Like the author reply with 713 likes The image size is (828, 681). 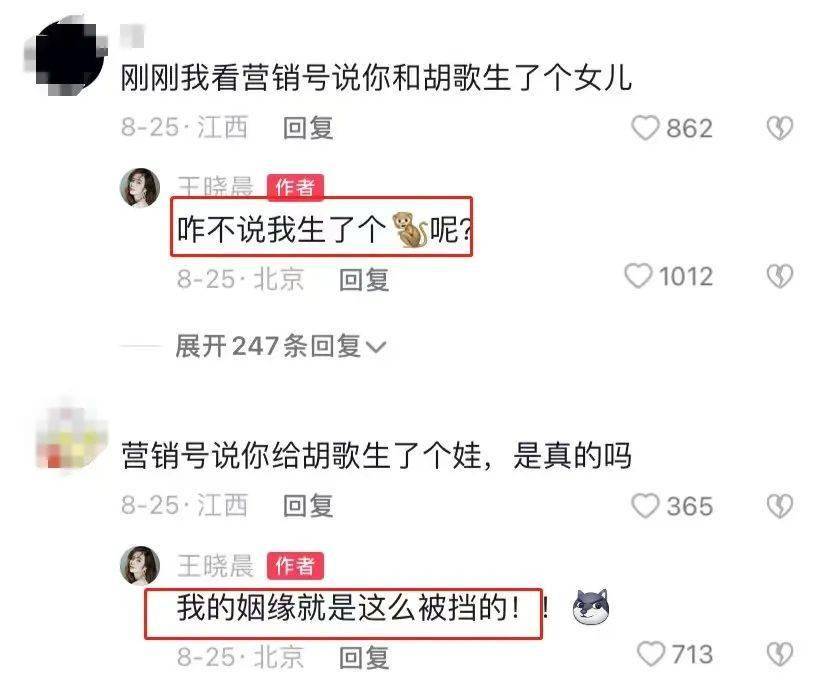tap(651, 654)
